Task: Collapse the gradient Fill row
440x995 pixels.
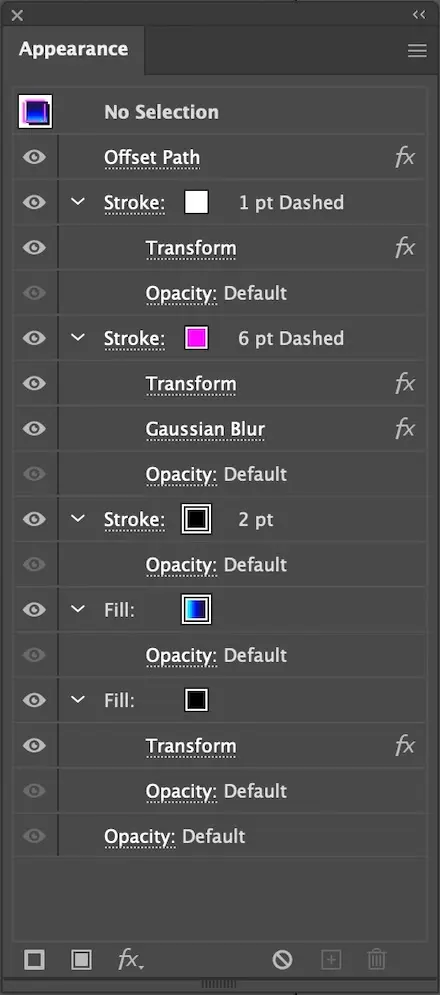Action: (x=77, y=609)
